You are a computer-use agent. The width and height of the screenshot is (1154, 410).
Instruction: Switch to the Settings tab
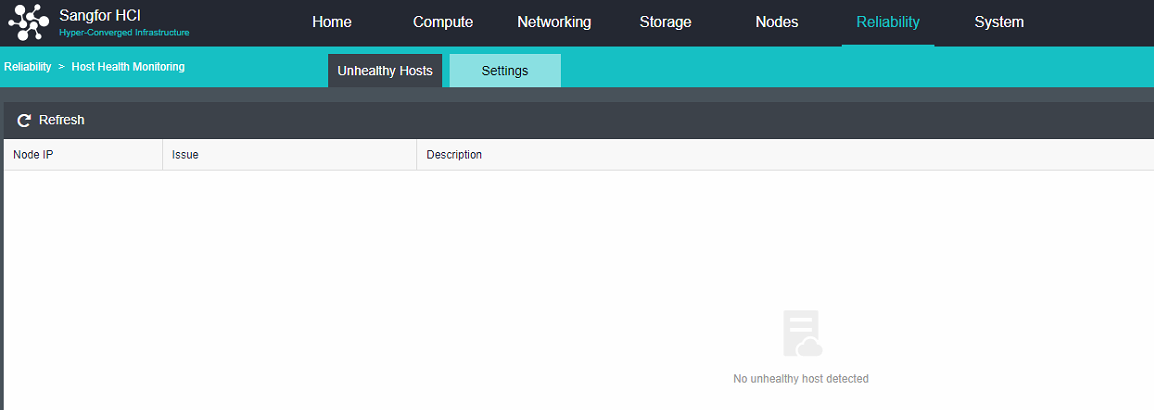[x=505, y=71]
